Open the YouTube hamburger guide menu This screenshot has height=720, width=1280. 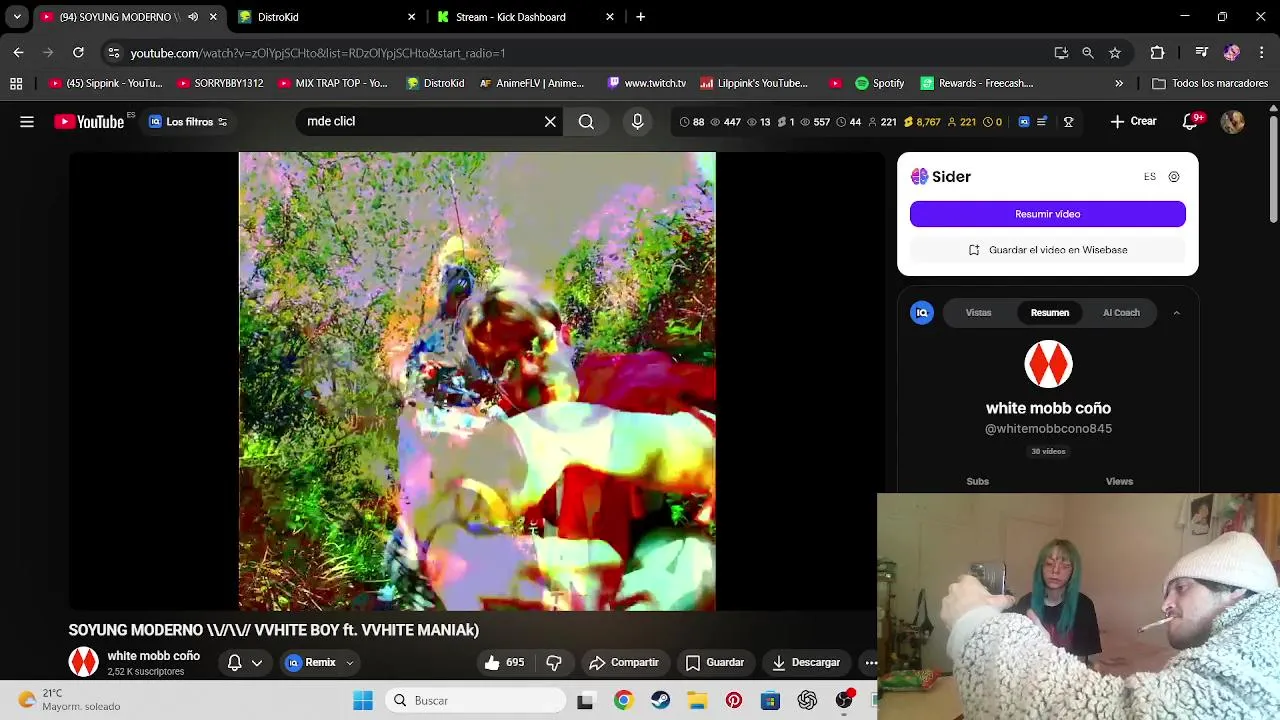click(x=27, y=122)
